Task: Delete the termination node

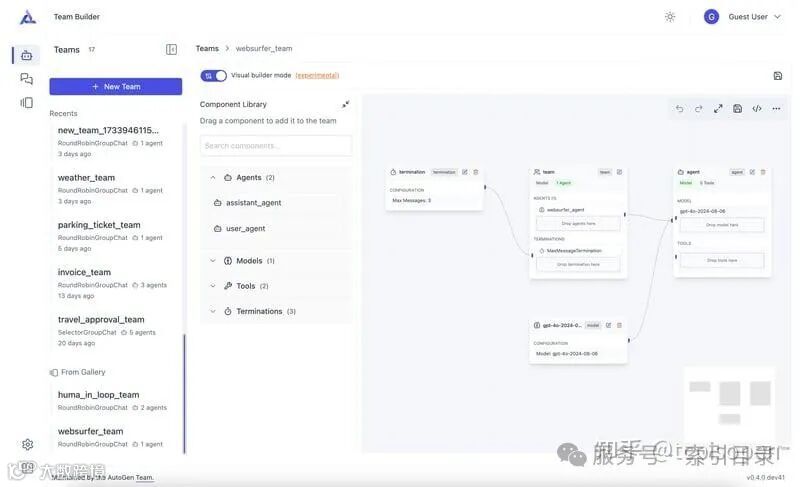Action: coord(476,172)
